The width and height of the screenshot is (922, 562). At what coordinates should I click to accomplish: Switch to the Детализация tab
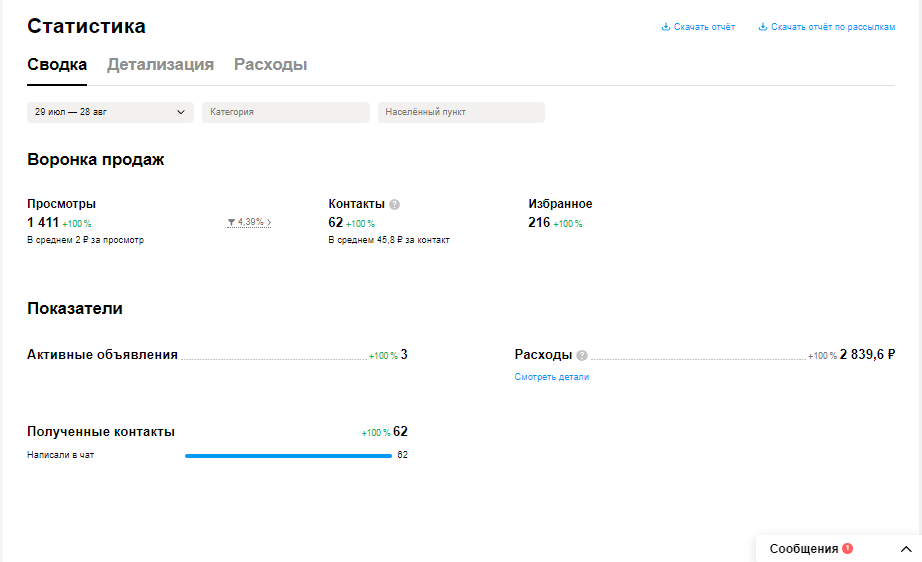click(x=161, y=65)
